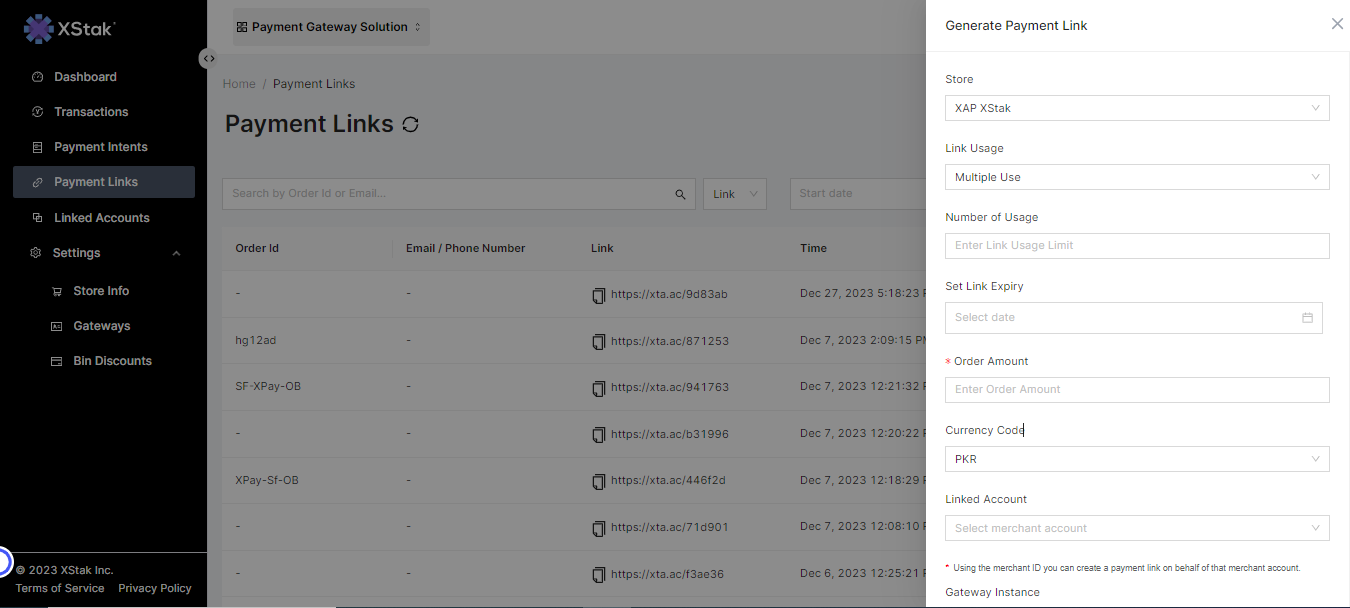Click the Home breadcrumb link

239,84
